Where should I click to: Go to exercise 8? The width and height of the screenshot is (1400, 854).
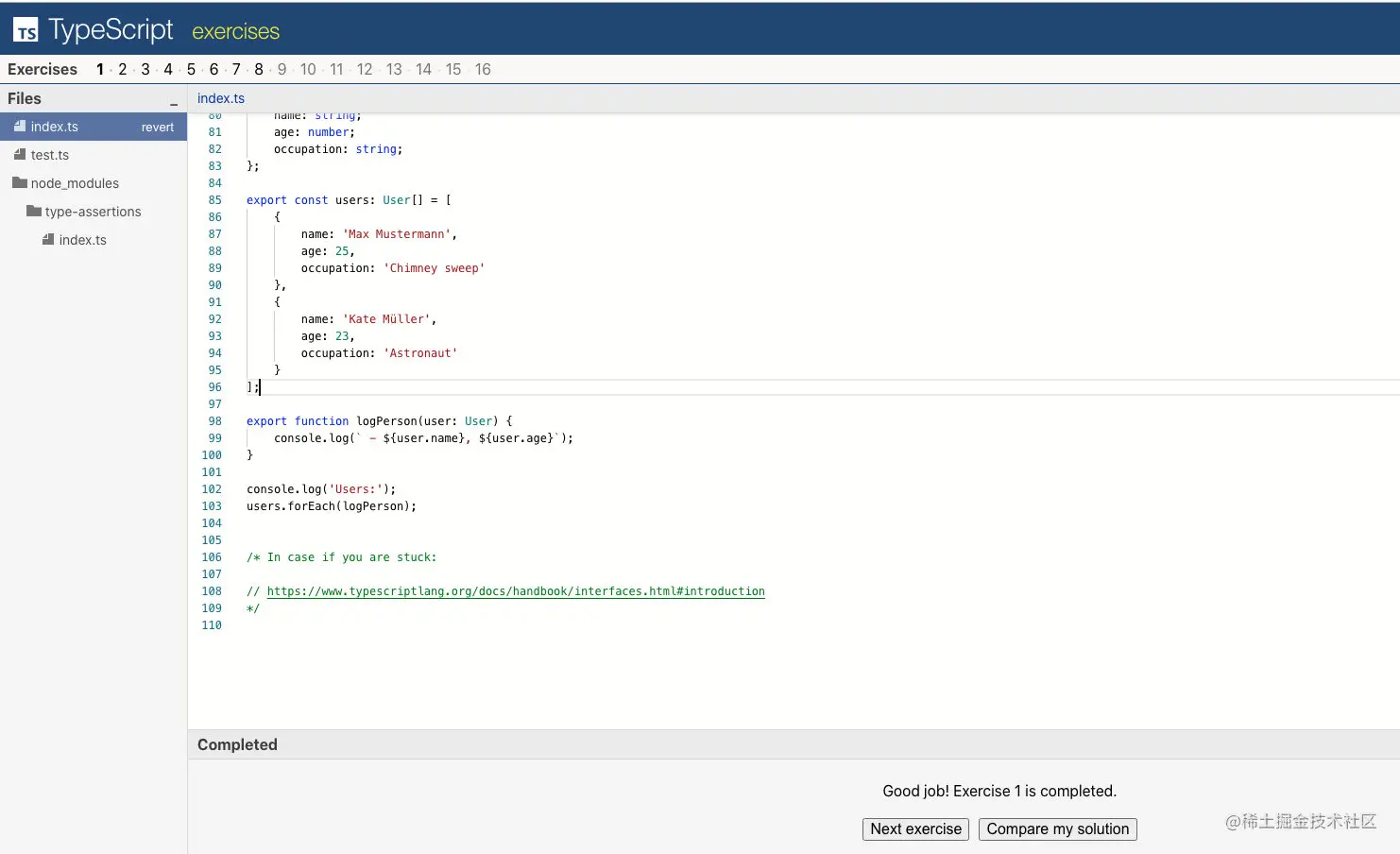point(259,69)
